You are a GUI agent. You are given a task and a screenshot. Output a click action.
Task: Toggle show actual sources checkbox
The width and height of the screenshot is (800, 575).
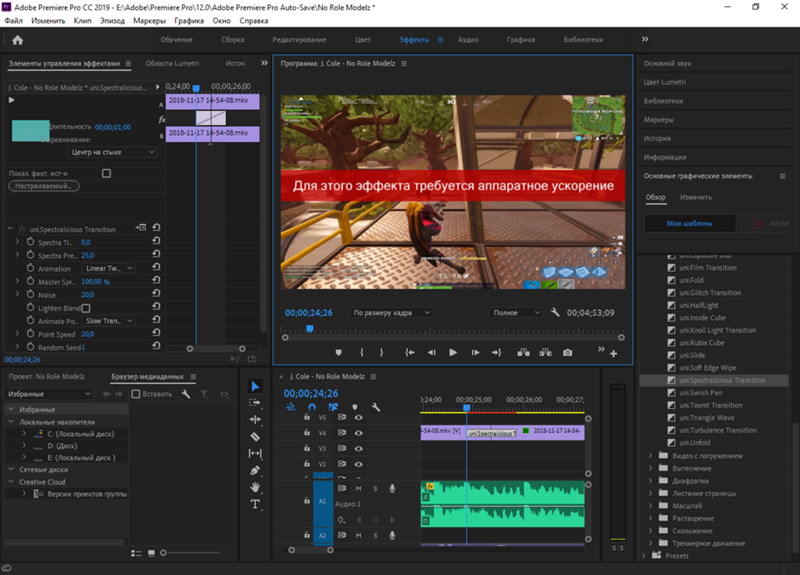pyautogui.click(x=106, y=173)
